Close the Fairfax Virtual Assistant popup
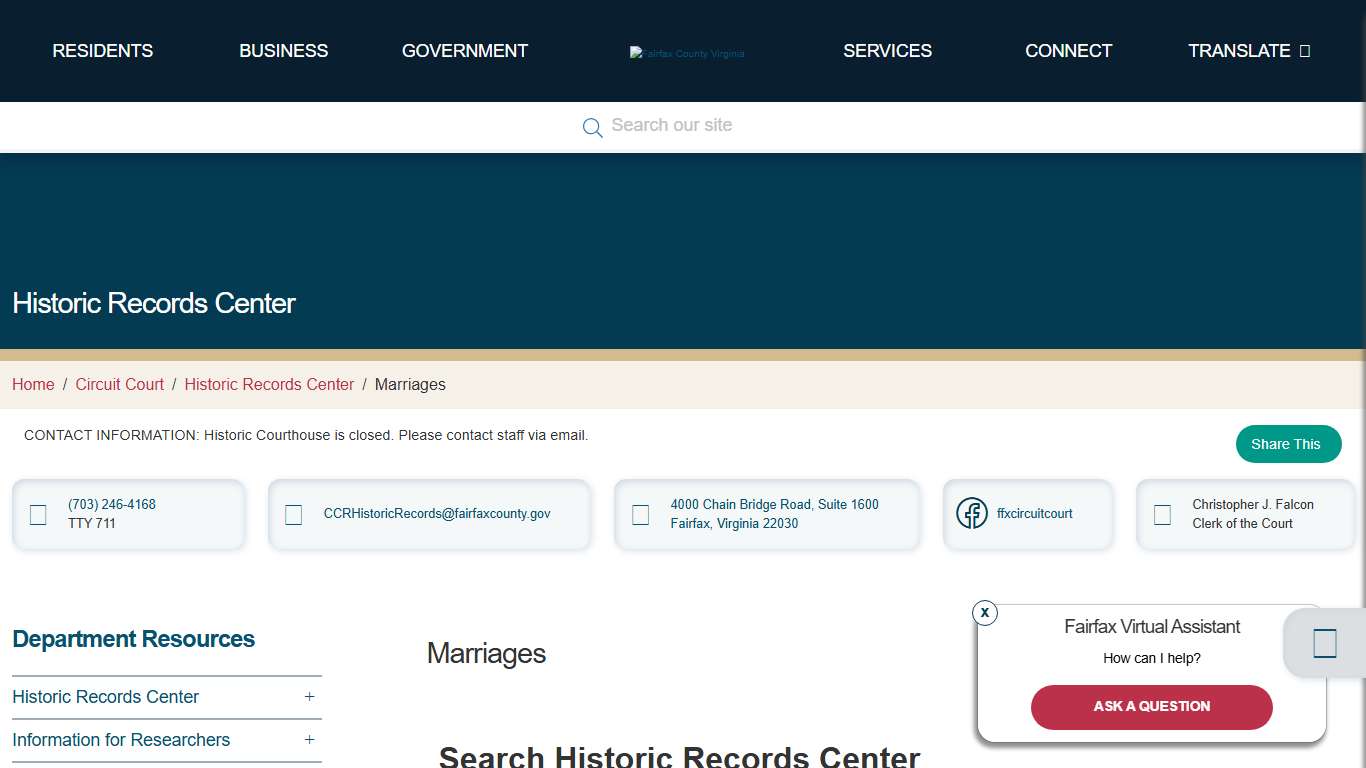The image size is (1366, 768). coord(985,612)
